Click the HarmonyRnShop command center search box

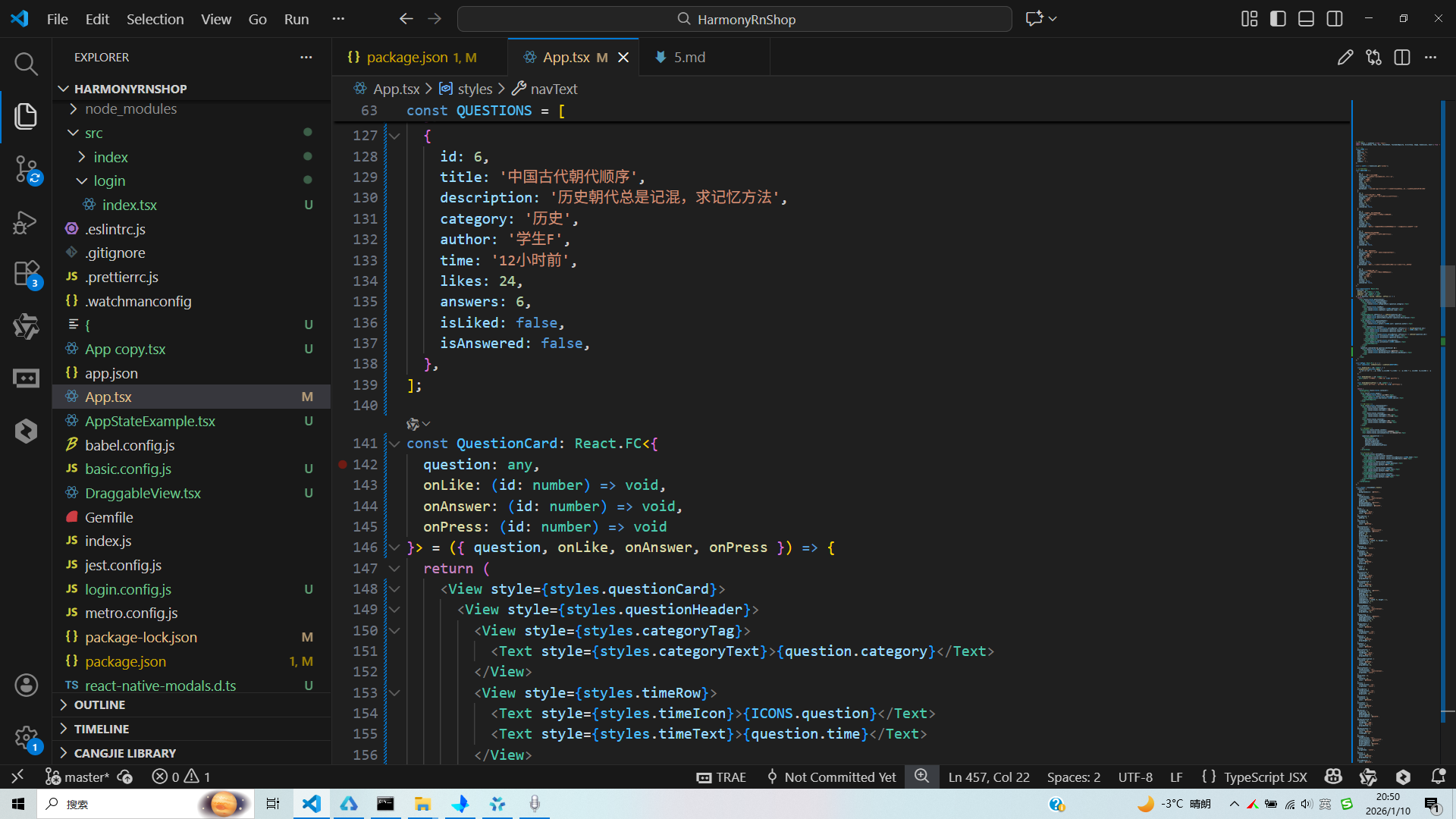pyautogui.click(x=734, y=19)
